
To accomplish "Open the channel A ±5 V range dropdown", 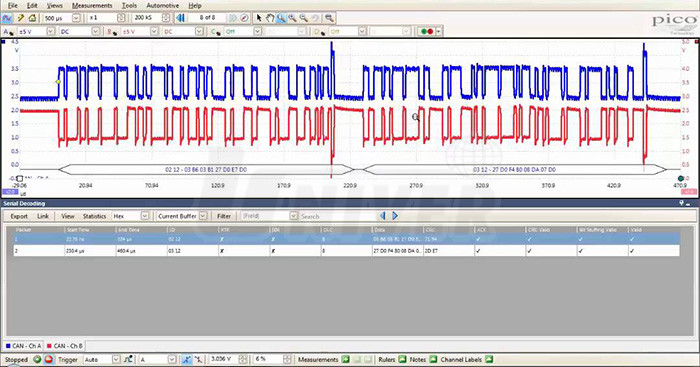I will point(50,31).
